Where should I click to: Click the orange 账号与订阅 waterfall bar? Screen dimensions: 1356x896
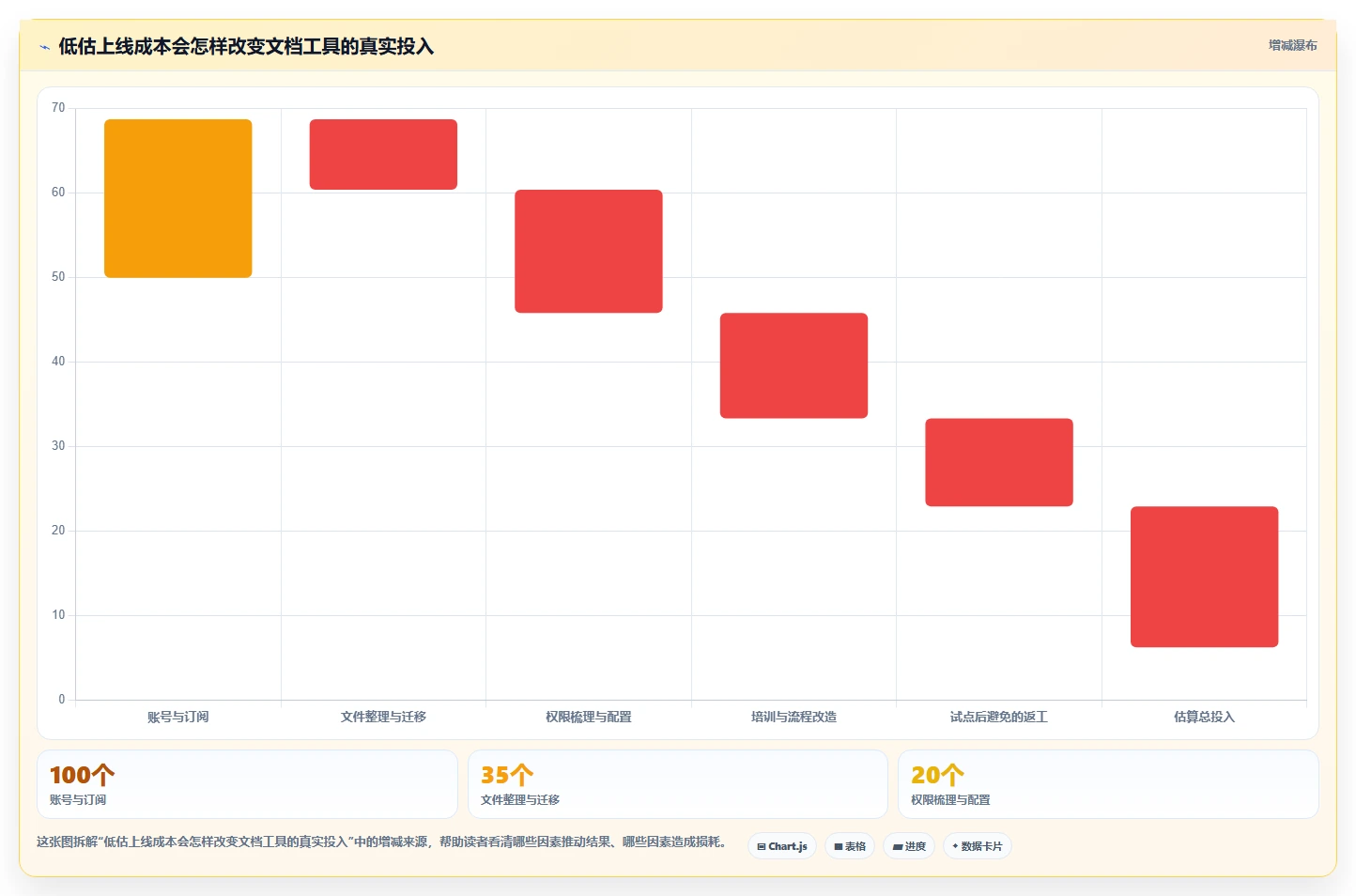coord(178,198)
